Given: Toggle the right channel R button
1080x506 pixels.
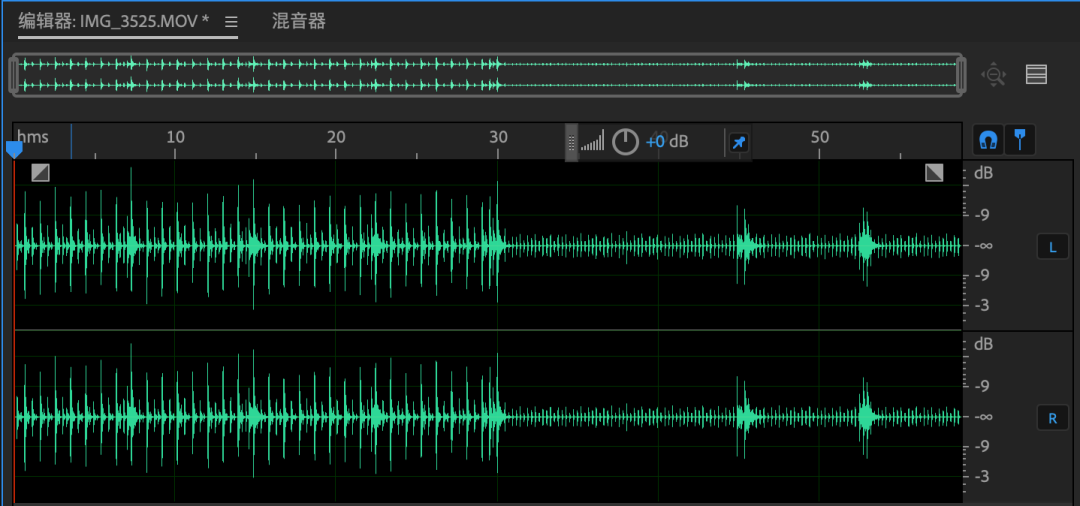Looking at the screenshot, I should (1052, 418).
